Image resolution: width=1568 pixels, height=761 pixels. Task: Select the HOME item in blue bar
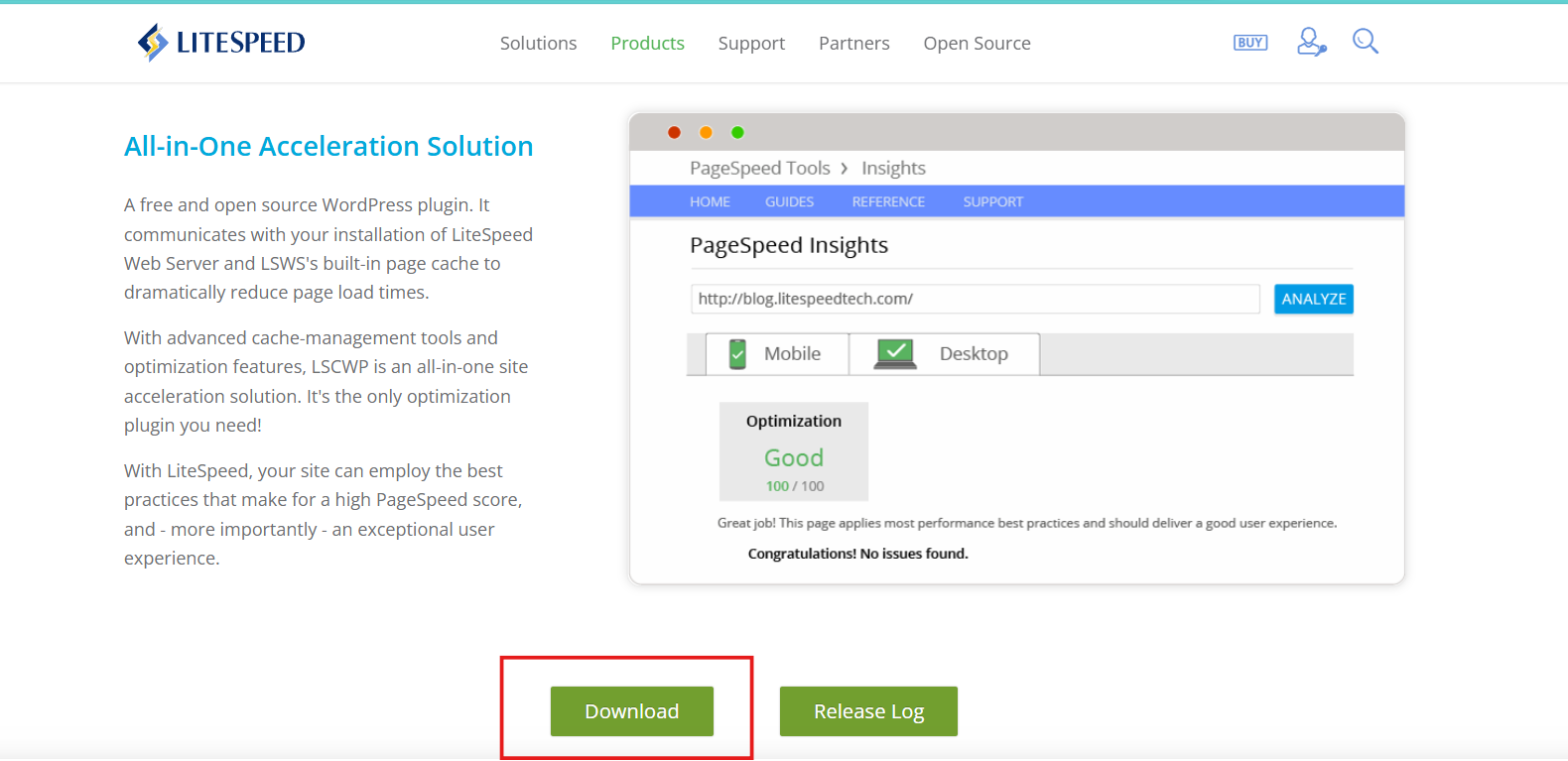point(710,201)
